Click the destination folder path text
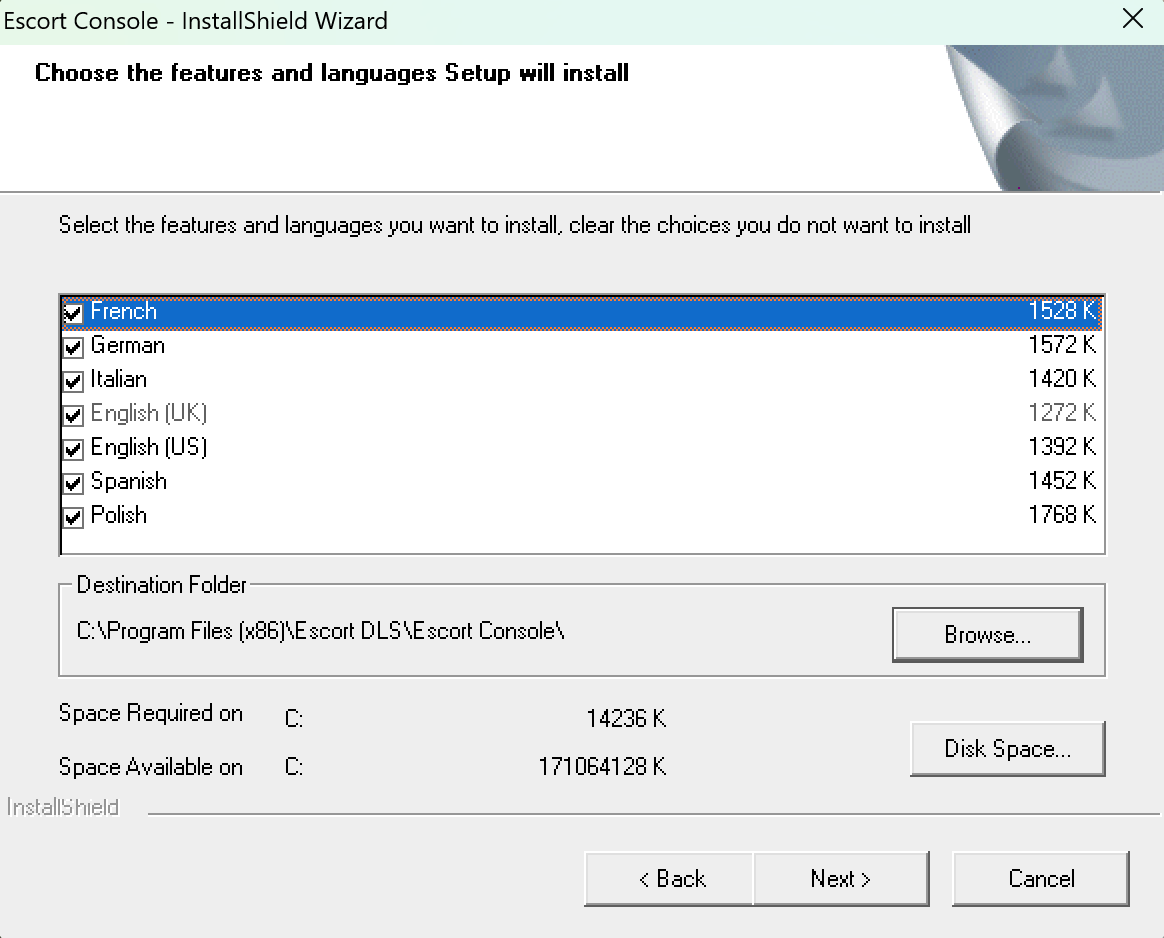Screen dimensions: 1164x938 [321, 631]
